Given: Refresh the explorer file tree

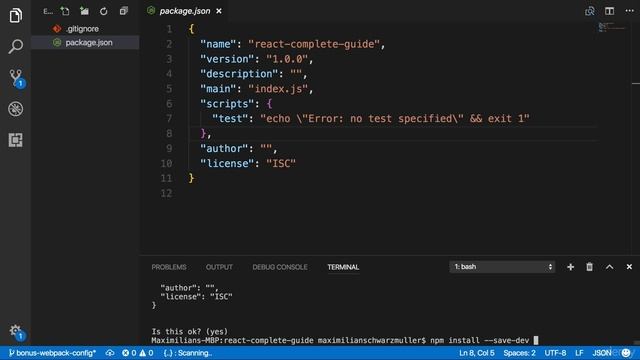Looking at the screenshot, I should click(x=104, y=11).
